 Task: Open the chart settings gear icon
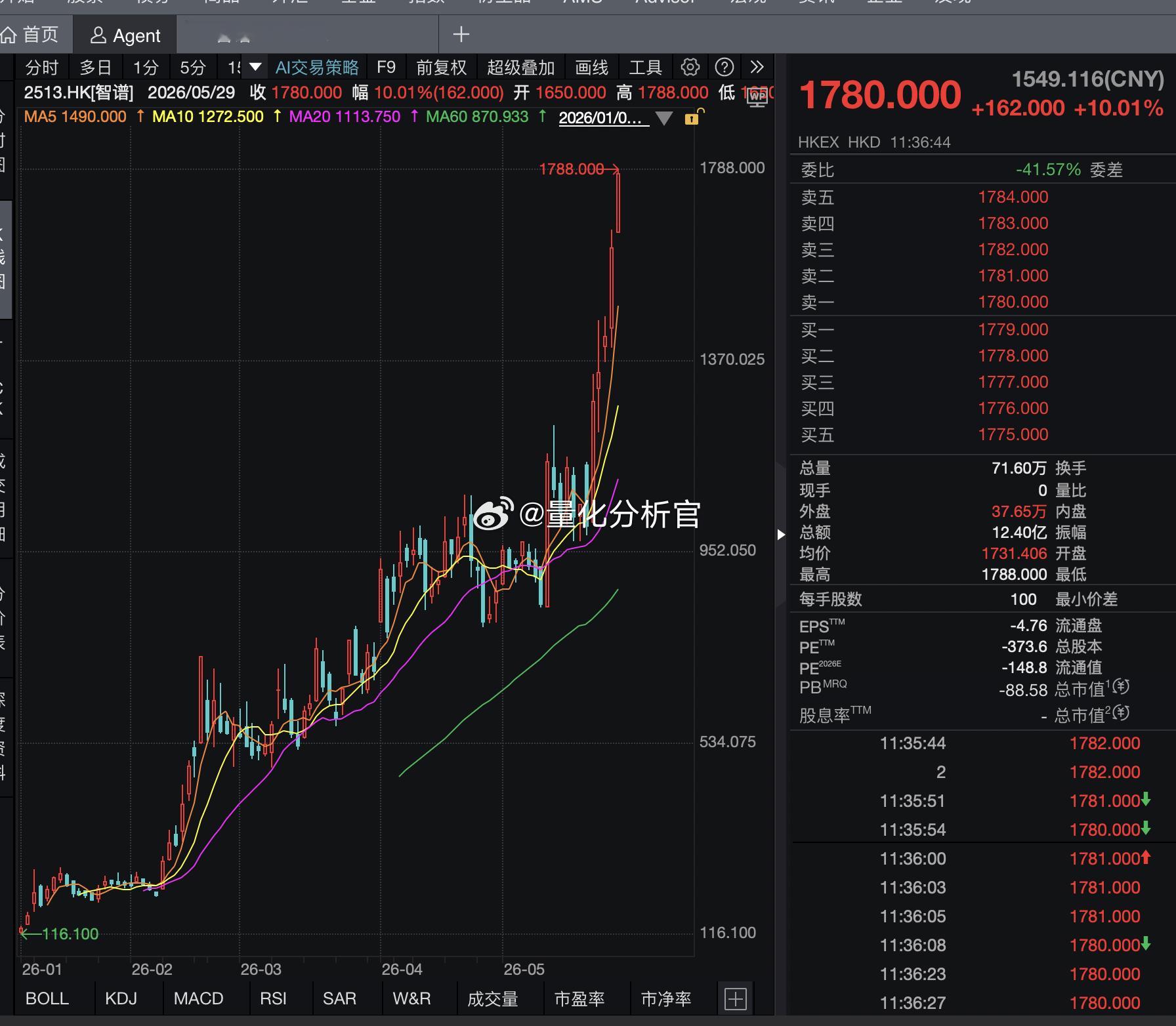tap(690, 67)
